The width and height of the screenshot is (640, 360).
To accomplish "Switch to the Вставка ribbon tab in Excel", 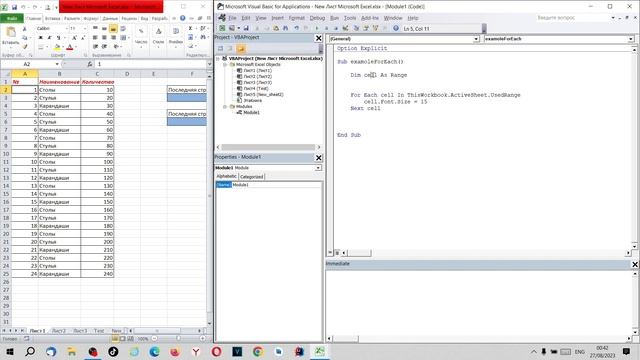I will coord(52,18).
